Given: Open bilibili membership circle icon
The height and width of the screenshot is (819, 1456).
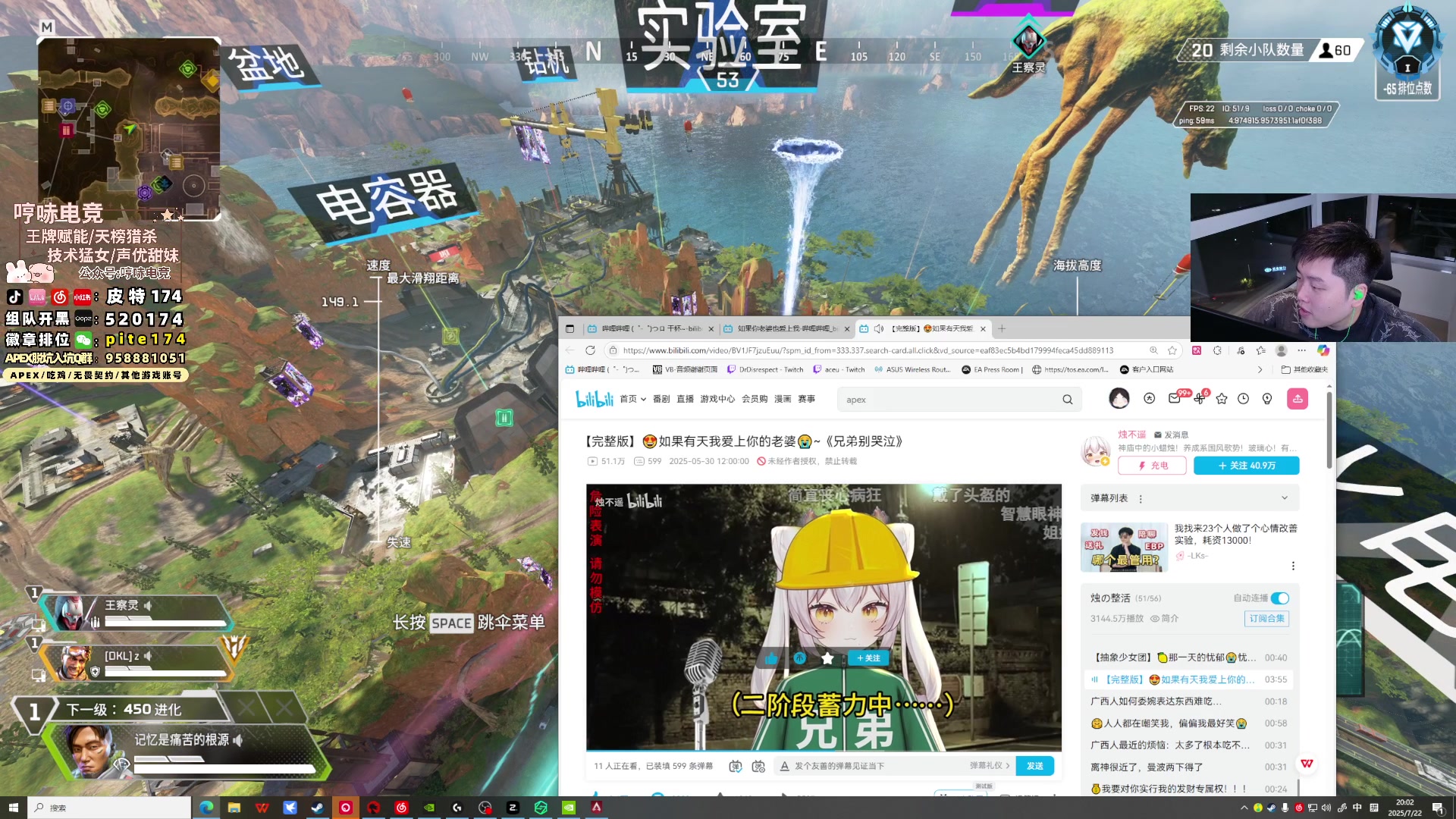Looking at the screenshot, I should [1150, 399].
